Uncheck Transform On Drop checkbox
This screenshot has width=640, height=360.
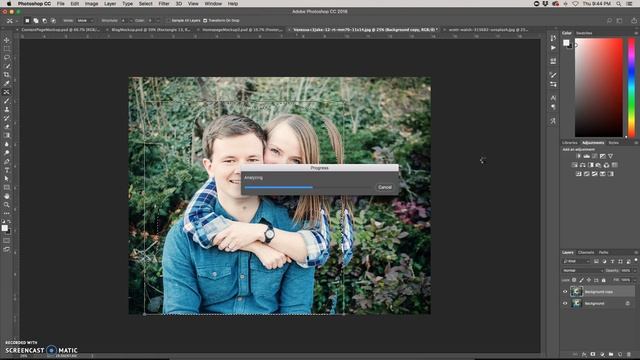tap(205, 20)
